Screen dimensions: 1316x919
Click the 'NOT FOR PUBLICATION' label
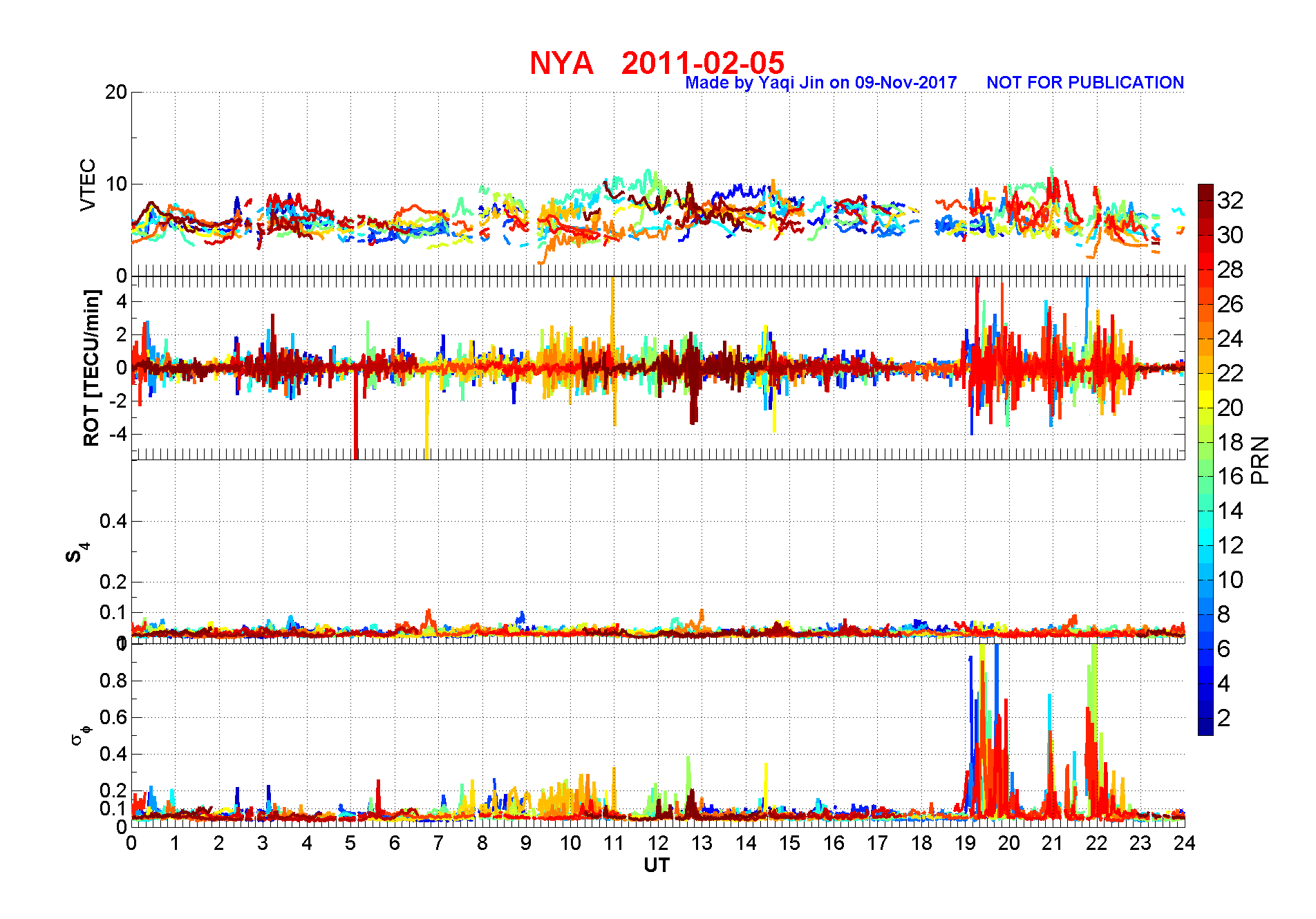point(1085,83)
